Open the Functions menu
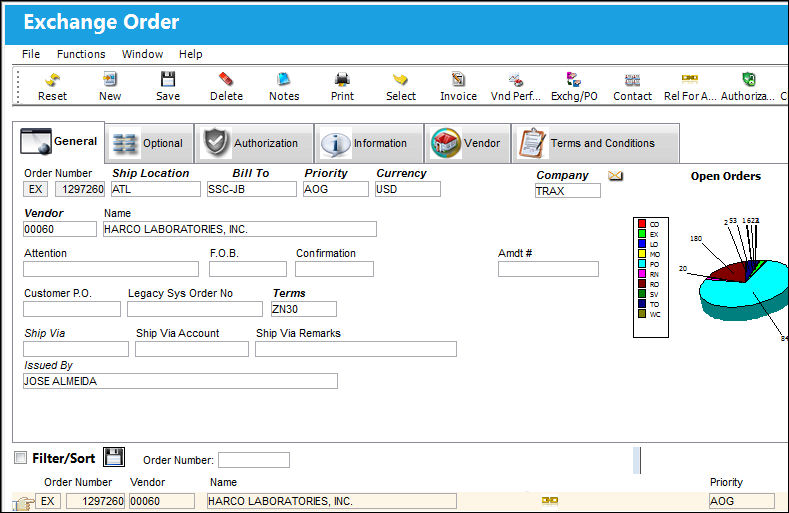 click(x=81, y=54)
